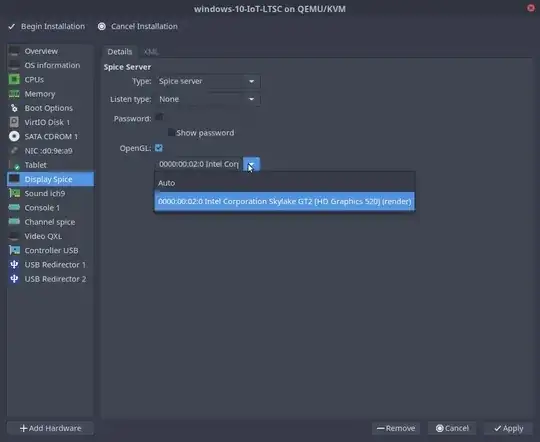540x442 pixels.
Task: Select the Tablet entry
Action: pyautogui.click(x=50, y=165)
